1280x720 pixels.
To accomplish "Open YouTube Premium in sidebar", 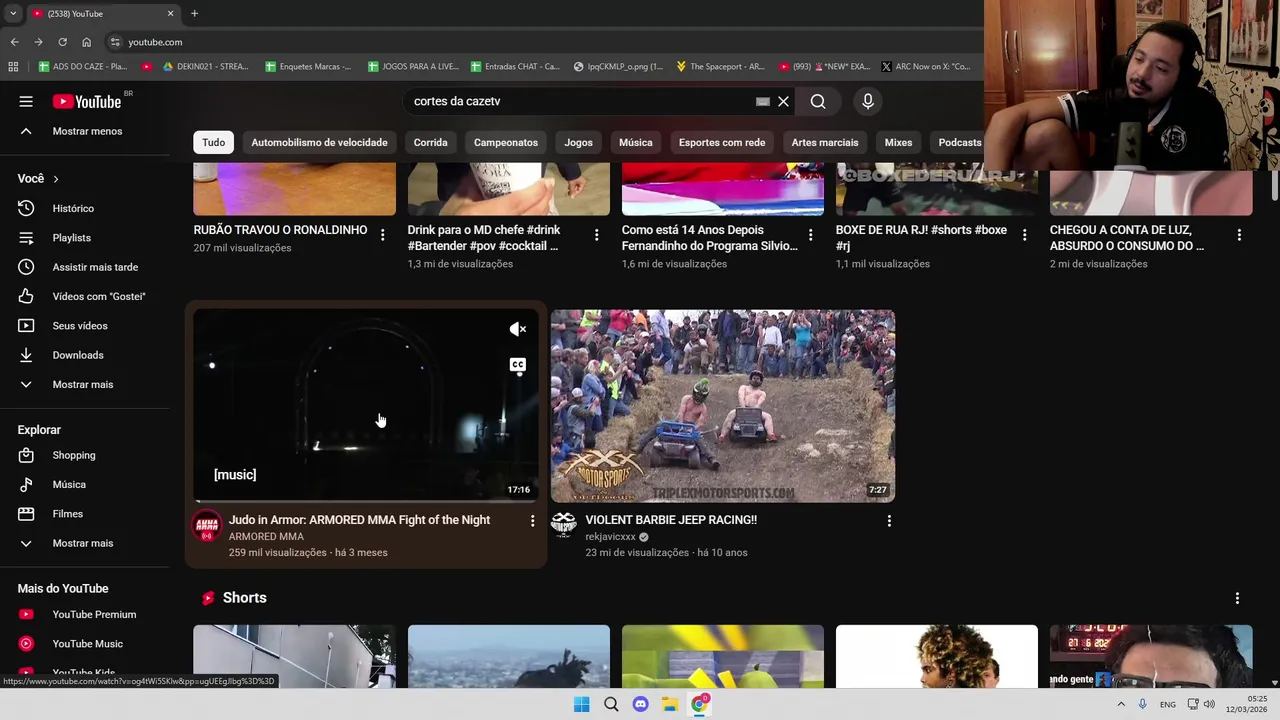I will [94, 614].
